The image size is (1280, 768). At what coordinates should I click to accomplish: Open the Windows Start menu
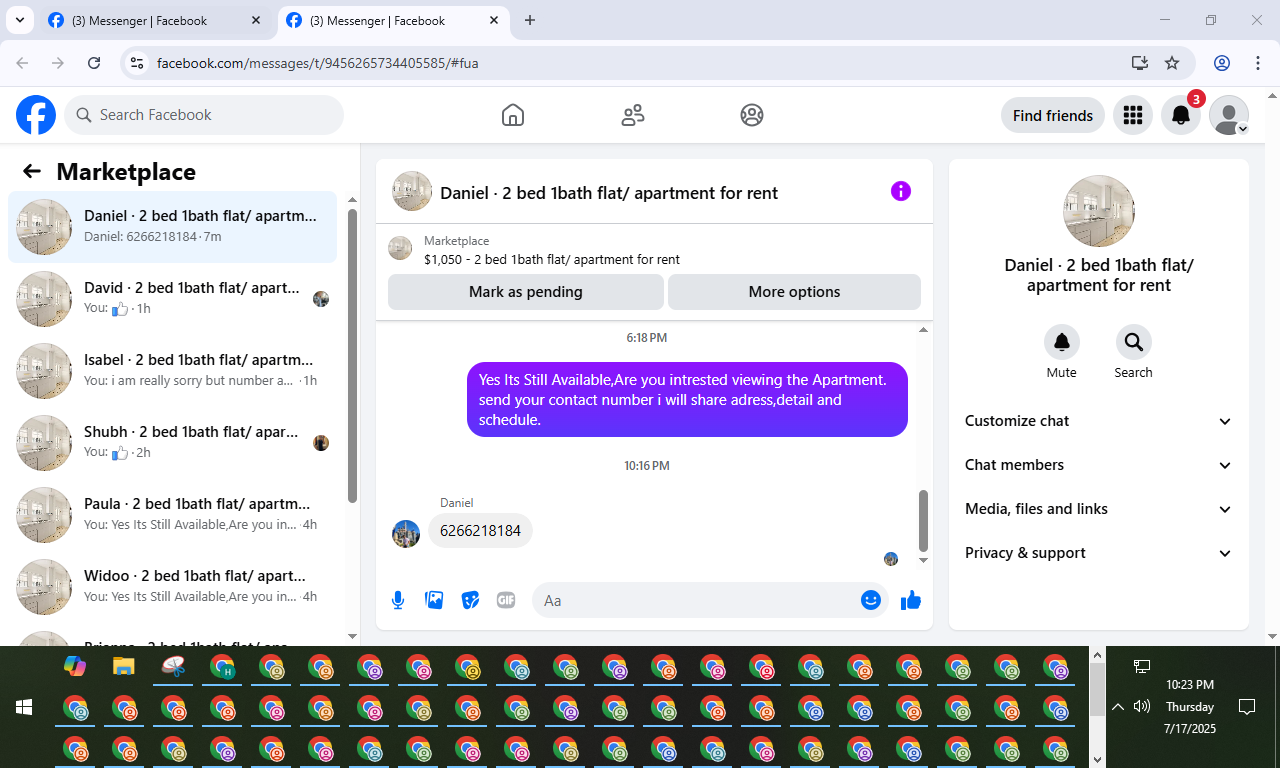pos(24,707)
